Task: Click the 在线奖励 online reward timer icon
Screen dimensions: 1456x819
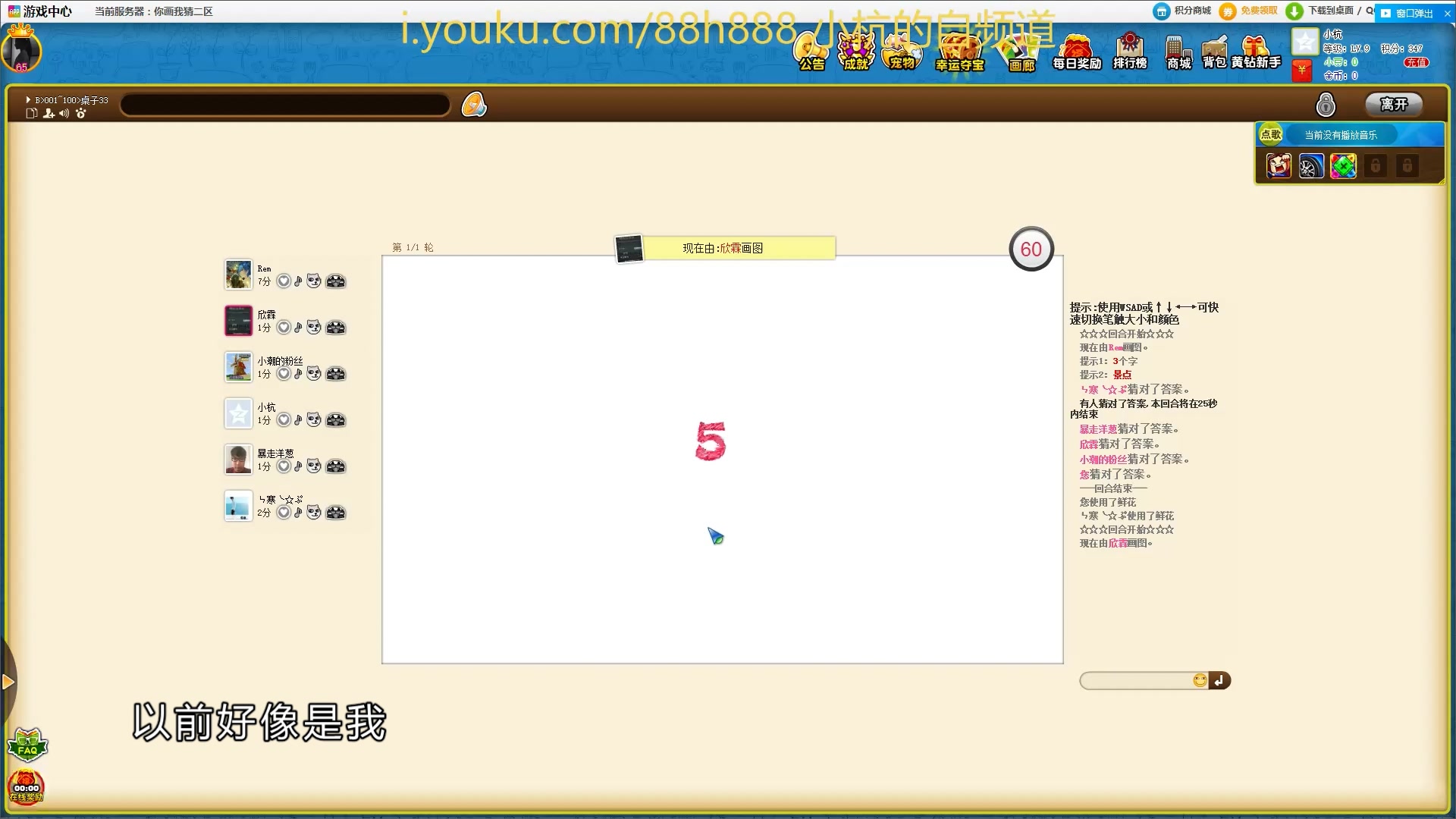Action: (27, 787)
